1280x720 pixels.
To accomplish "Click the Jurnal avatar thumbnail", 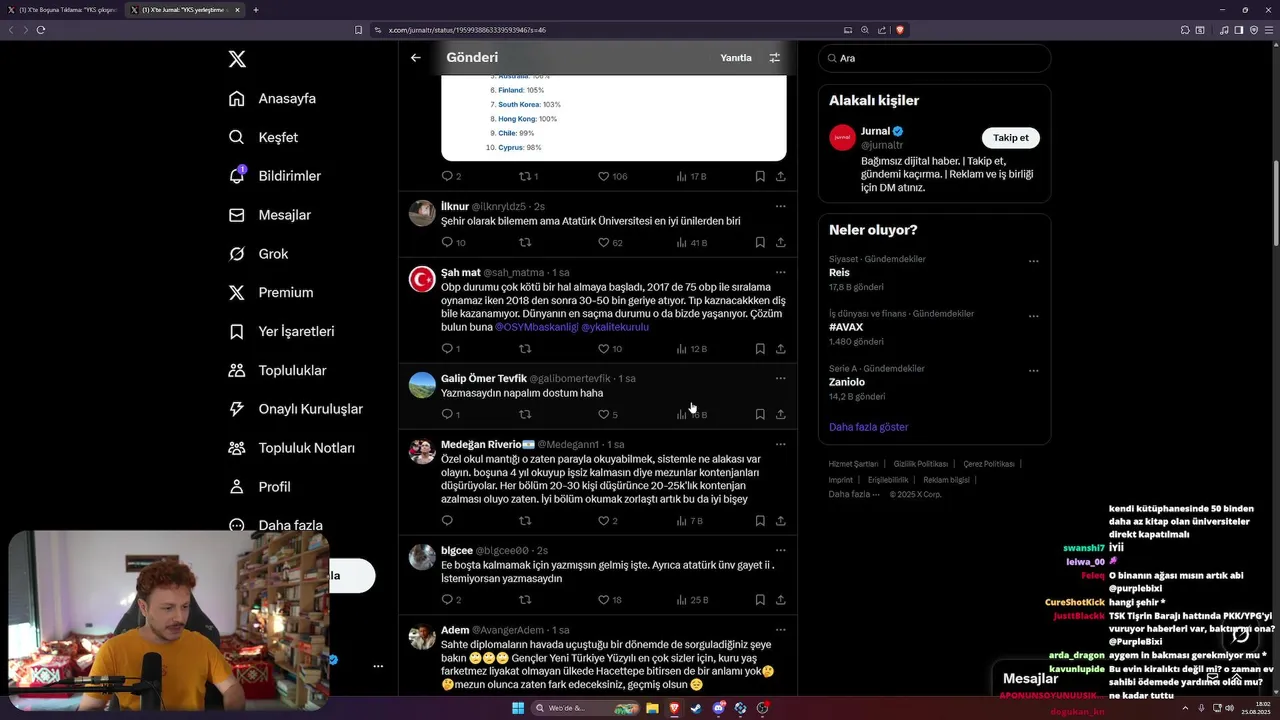I will click(x=842, y=138).
